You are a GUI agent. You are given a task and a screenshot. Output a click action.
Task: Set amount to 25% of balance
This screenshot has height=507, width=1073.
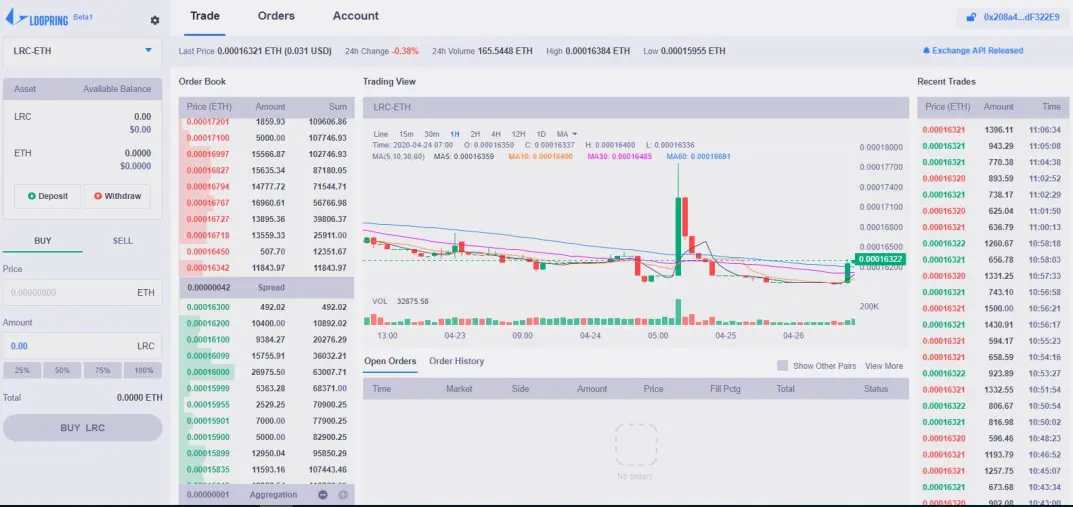(x=23, y=370)
